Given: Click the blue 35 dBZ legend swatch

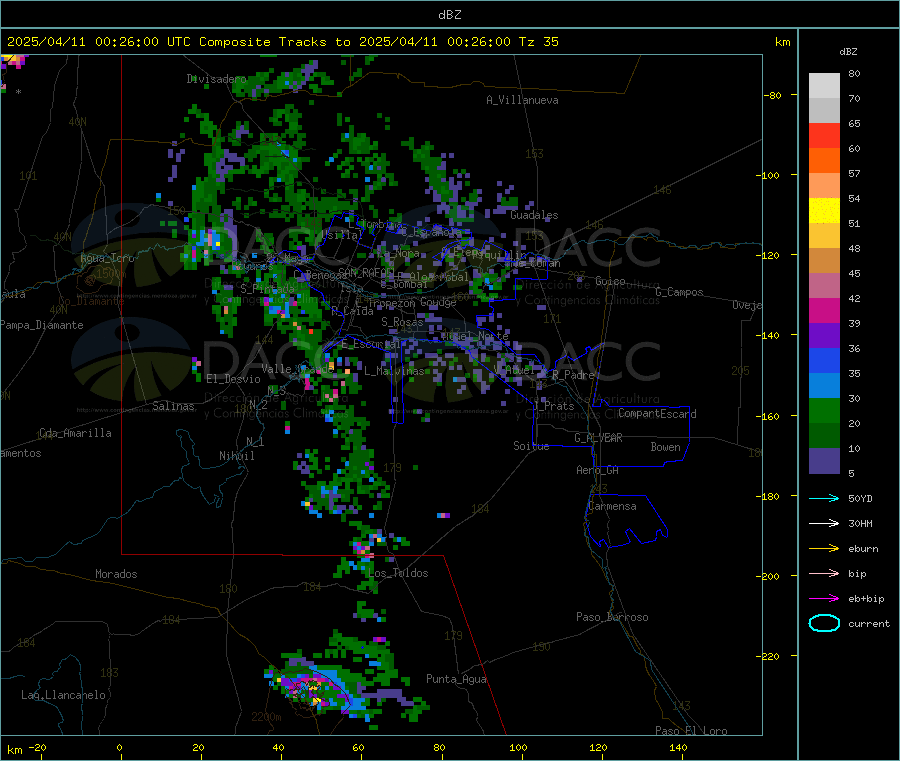Looking at the screenshot, I should pos(824,360).
